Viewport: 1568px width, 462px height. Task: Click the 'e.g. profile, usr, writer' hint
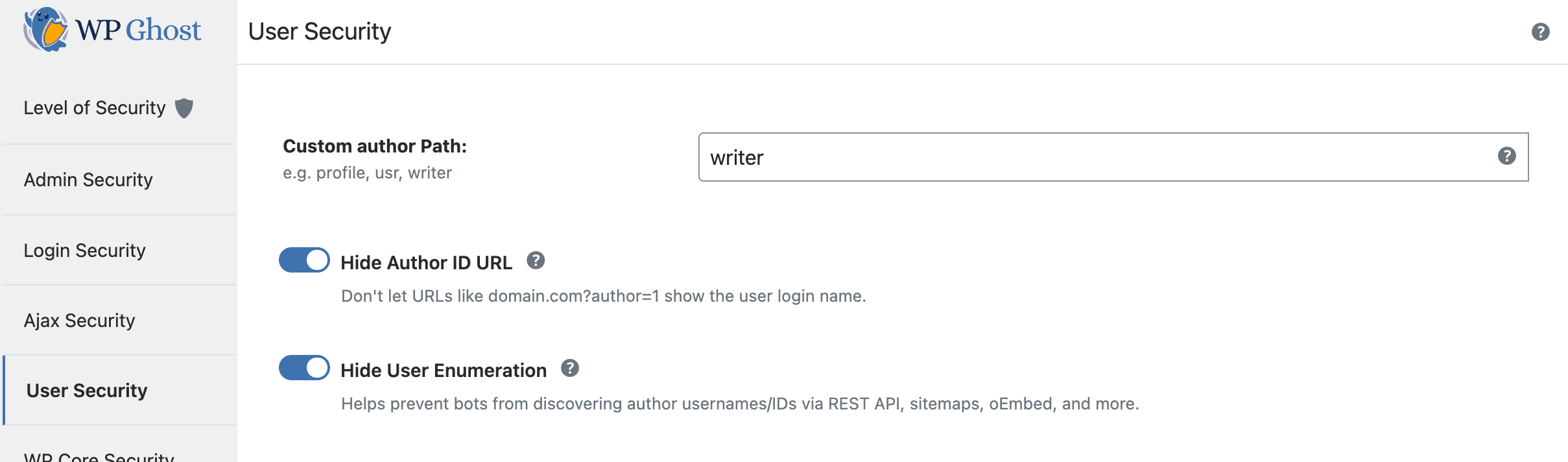(x=367, y=173)
